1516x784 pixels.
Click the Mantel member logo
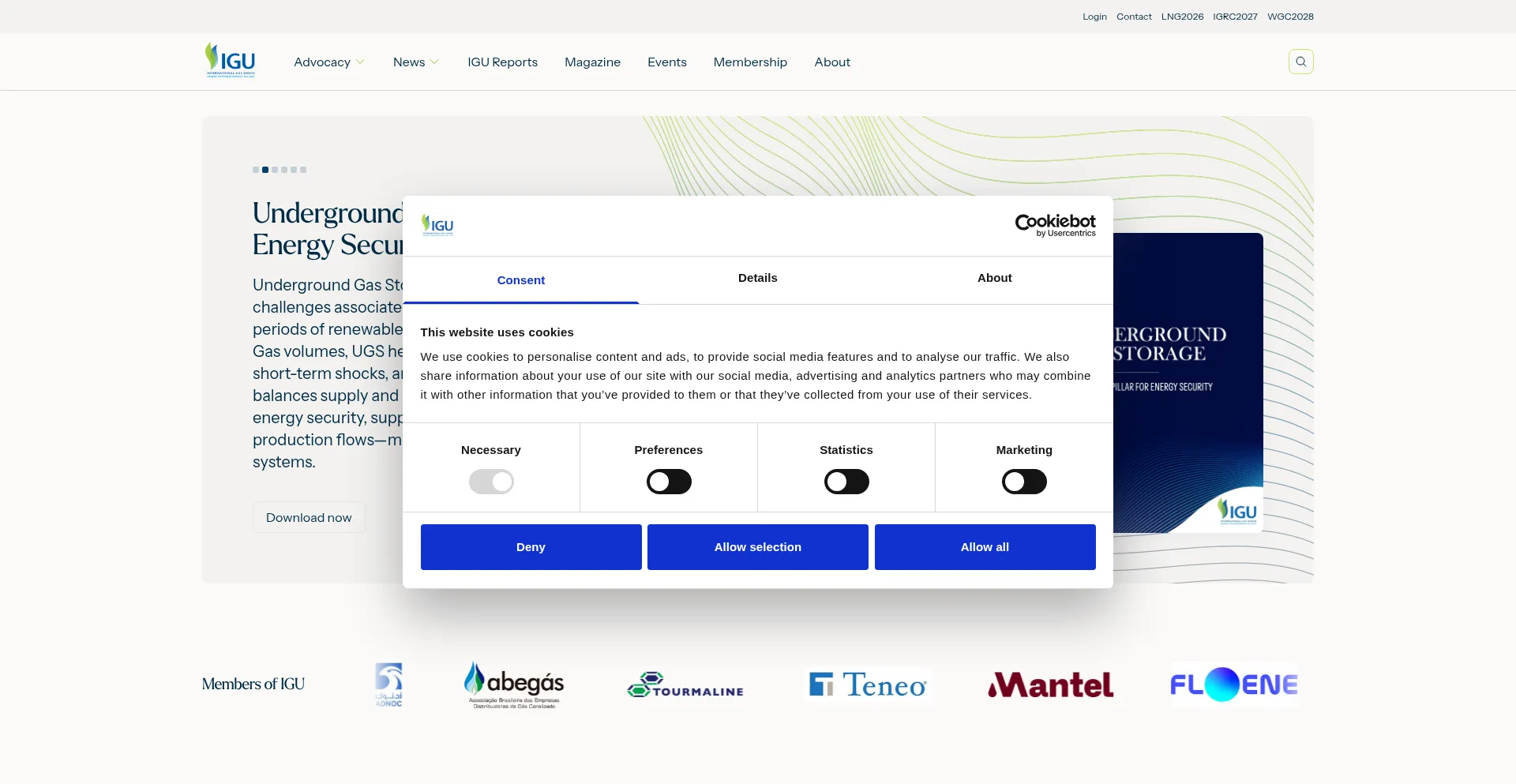[x=1050, y=685]
